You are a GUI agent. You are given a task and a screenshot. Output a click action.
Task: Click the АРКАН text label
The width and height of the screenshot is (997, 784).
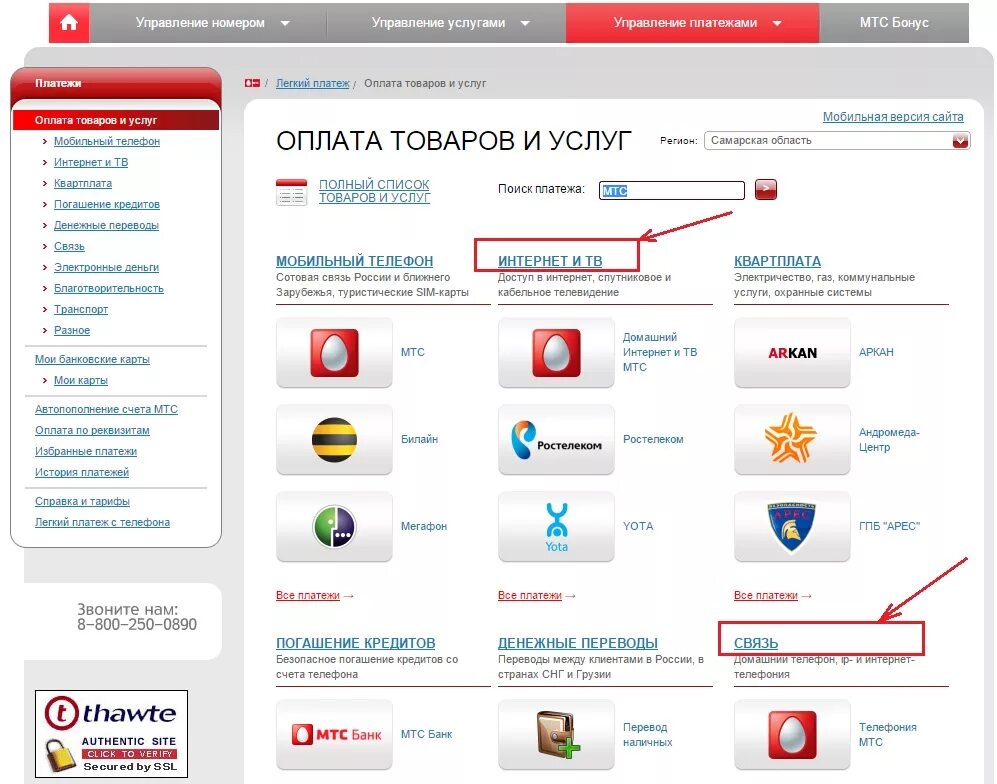876,352
